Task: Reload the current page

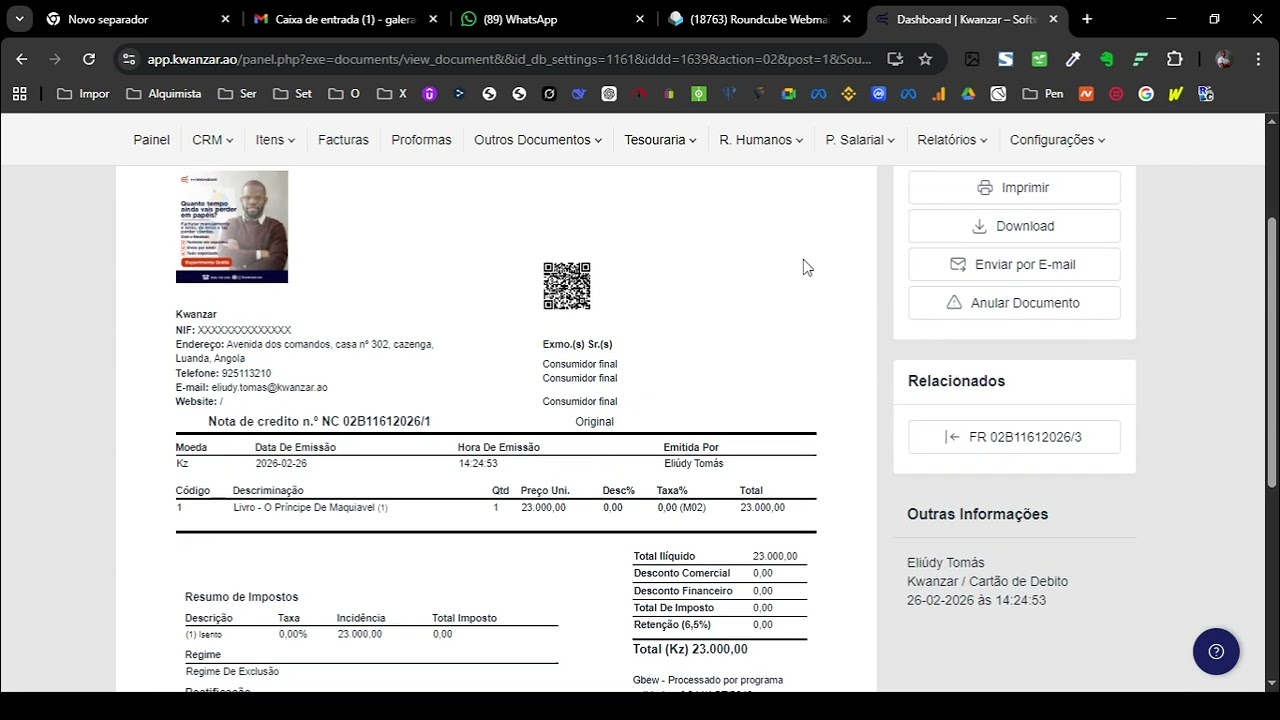Action: tap(89, 59)
